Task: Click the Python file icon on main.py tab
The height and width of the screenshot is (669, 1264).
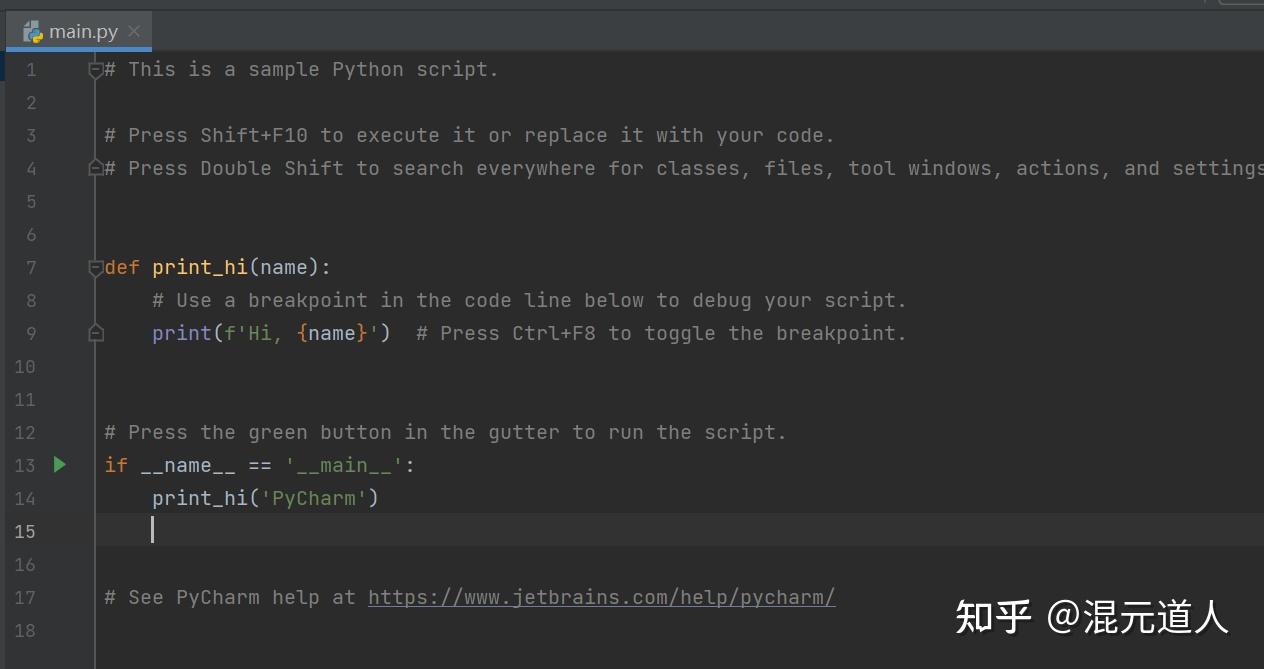Action: 33,32
